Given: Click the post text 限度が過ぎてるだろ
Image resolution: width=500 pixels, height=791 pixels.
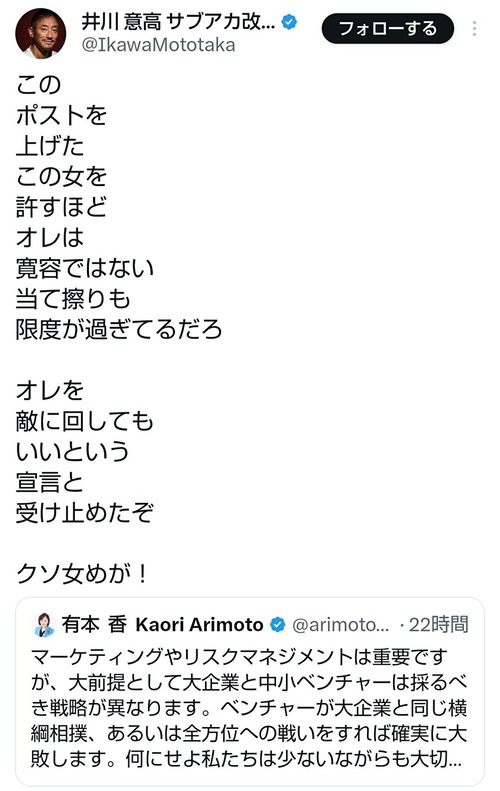Looking at the screenshot, I should click(119, 329).
